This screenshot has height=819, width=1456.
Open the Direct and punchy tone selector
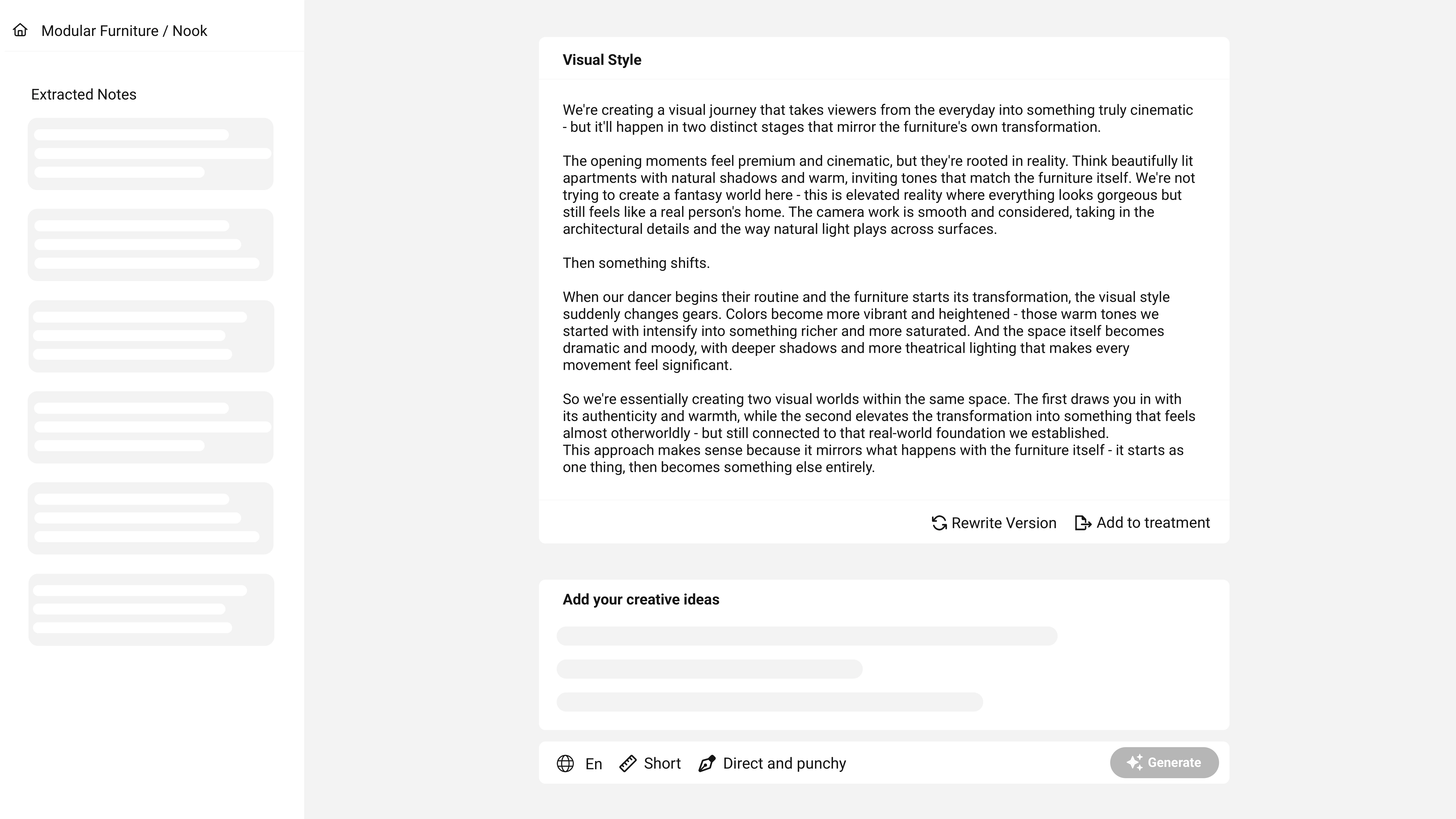[784, 764]
